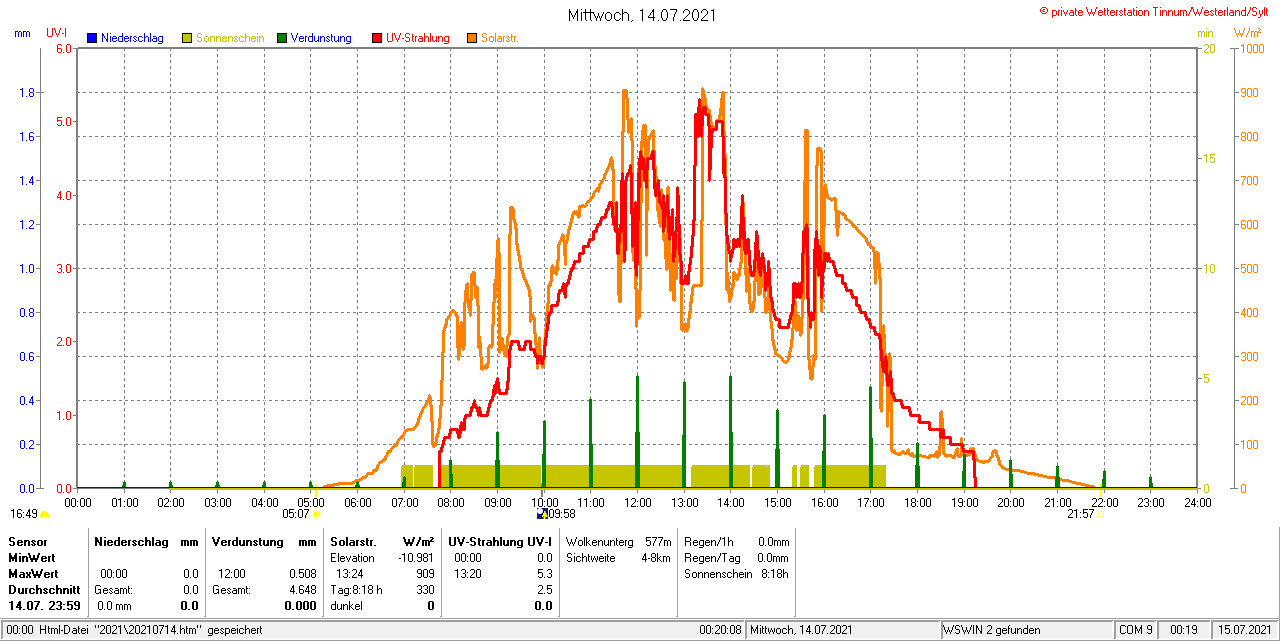Click the 06:00 time axis label
Screen dimensions: 1280x641
coord(357,502)
